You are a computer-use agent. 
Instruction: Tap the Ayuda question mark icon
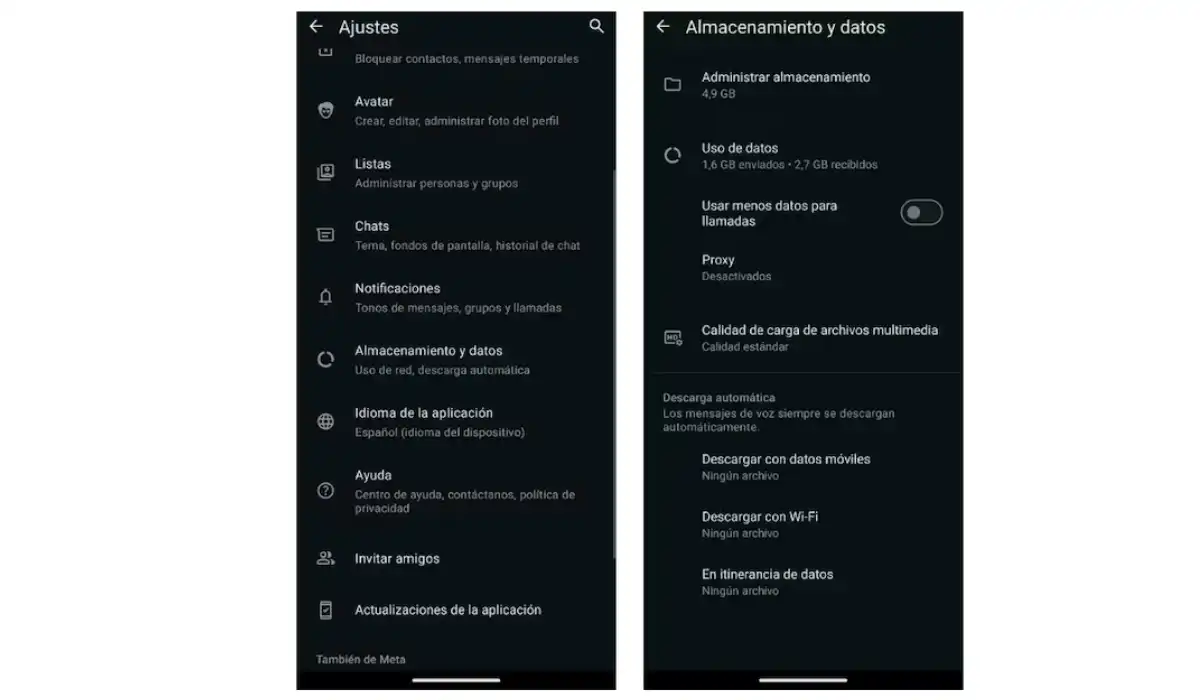coord(326,490)
